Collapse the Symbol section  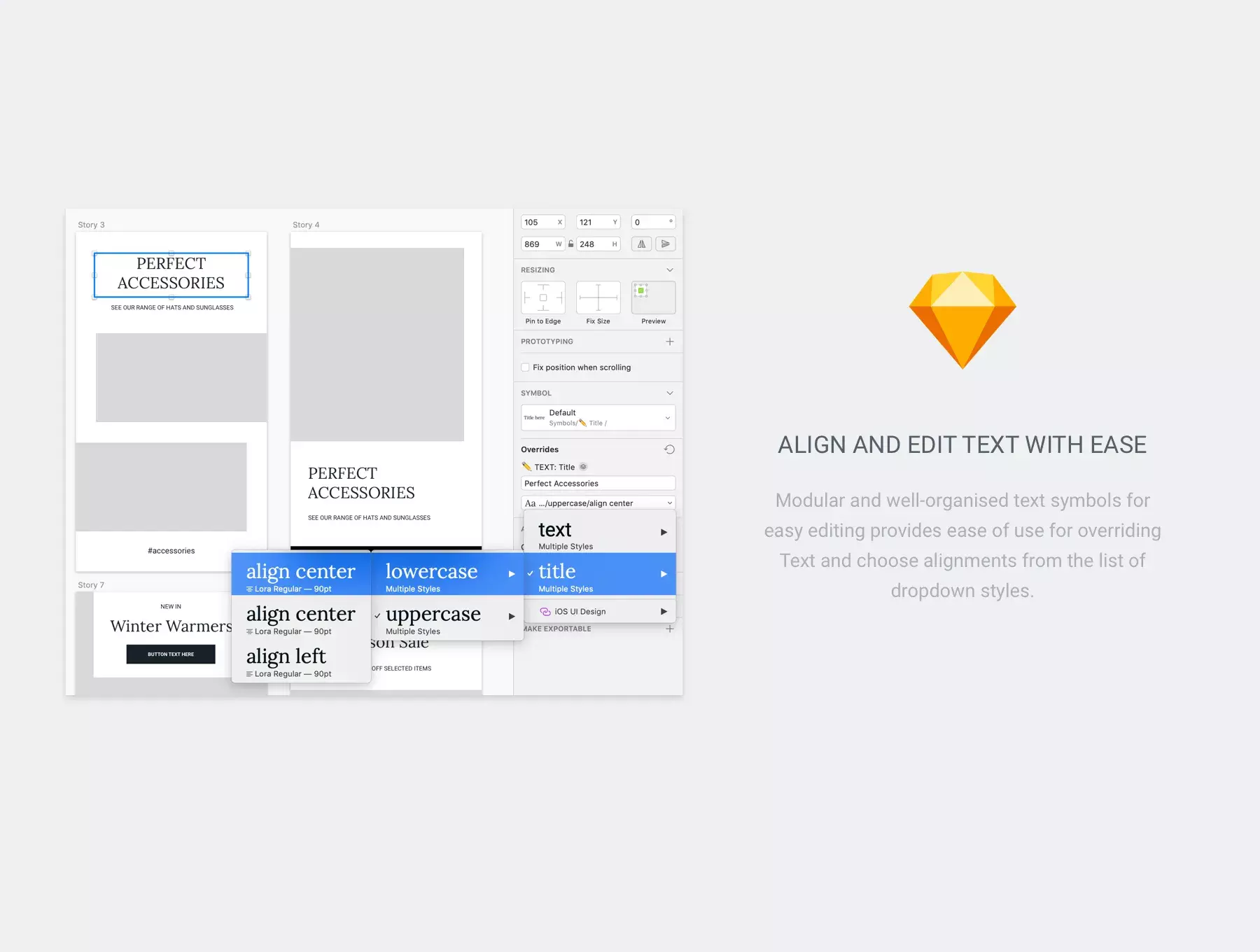[670, 393]
